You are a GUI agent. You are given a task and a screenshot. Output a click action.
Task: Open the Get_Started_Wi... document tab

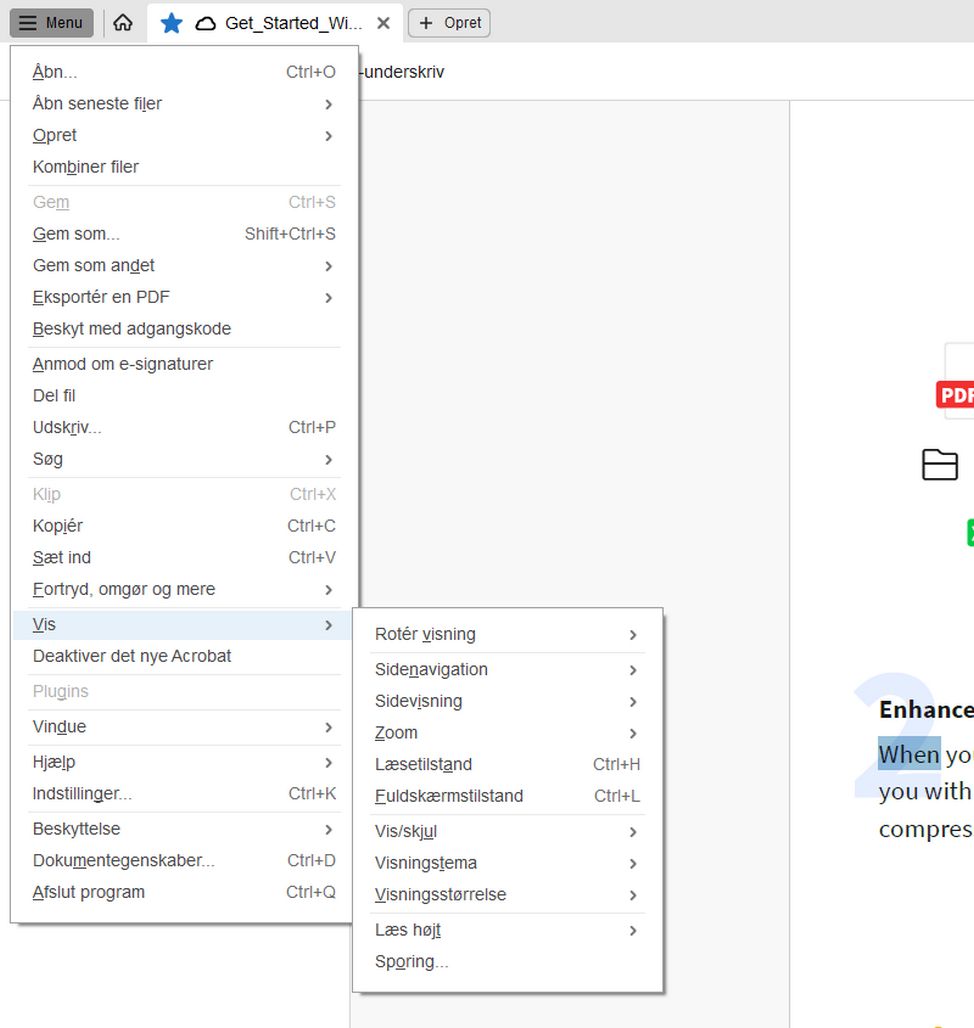[x=275, y=23]
